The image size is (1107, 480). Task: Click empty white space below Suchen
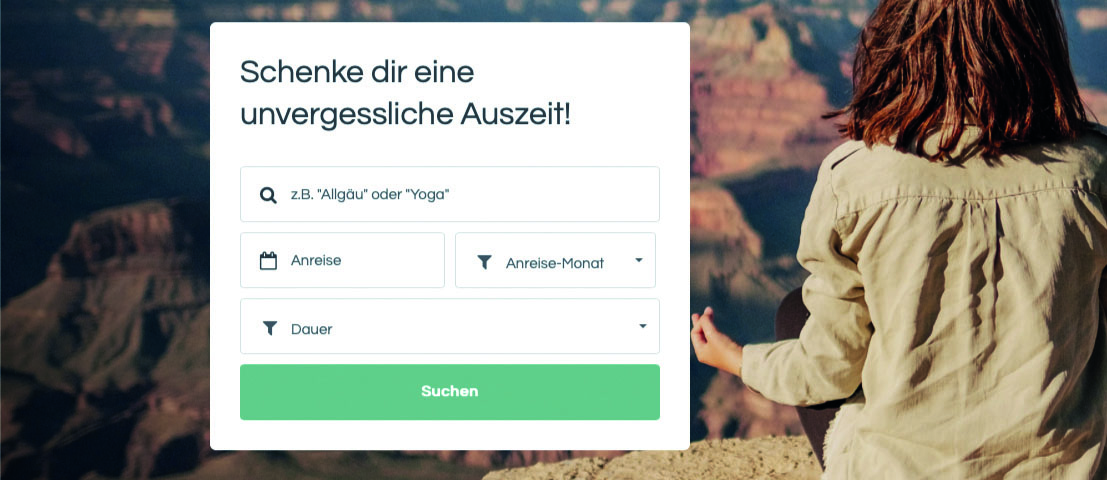tap(450, 435)
